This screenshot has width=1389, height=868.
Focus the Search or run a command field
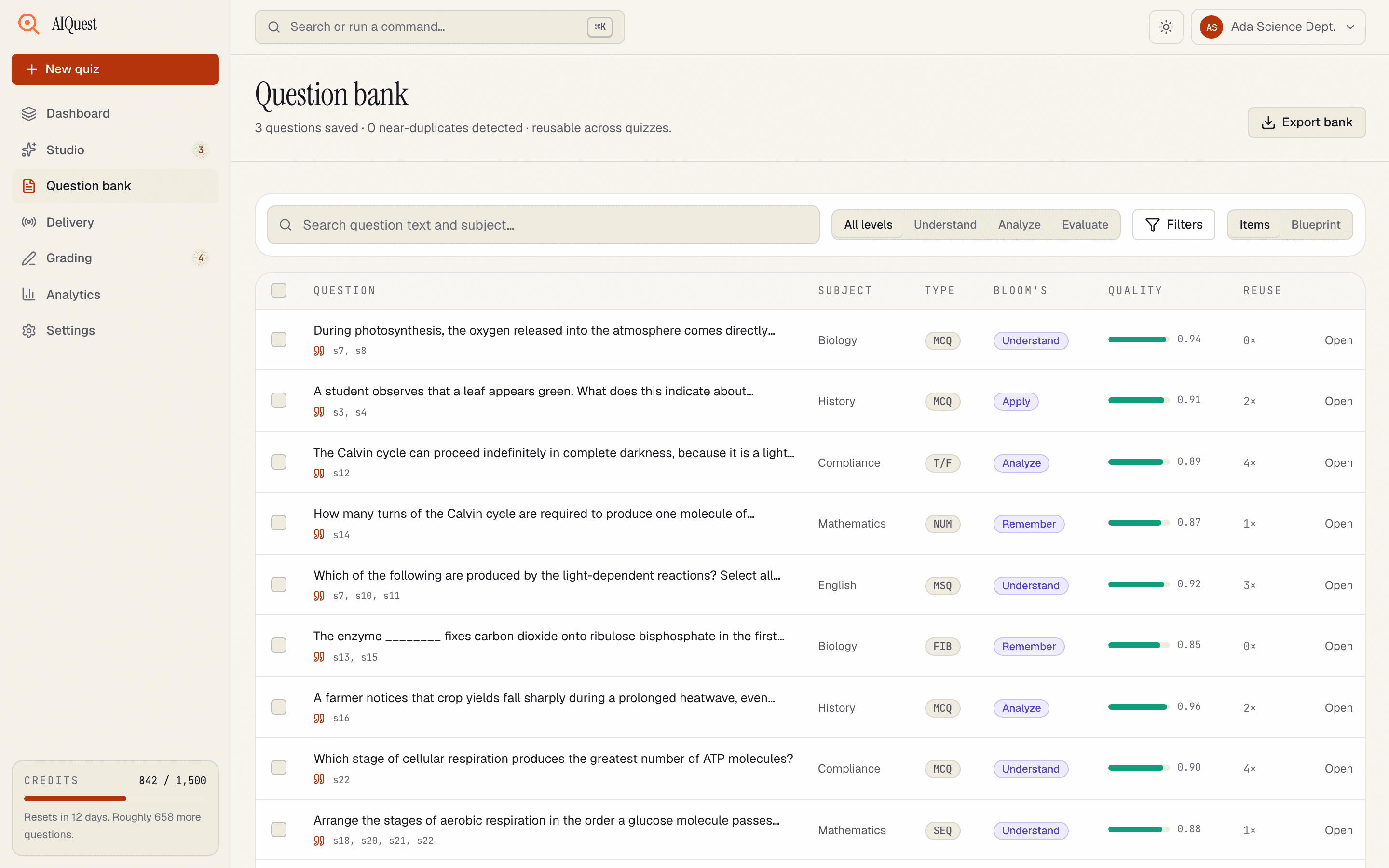[440, 27]
